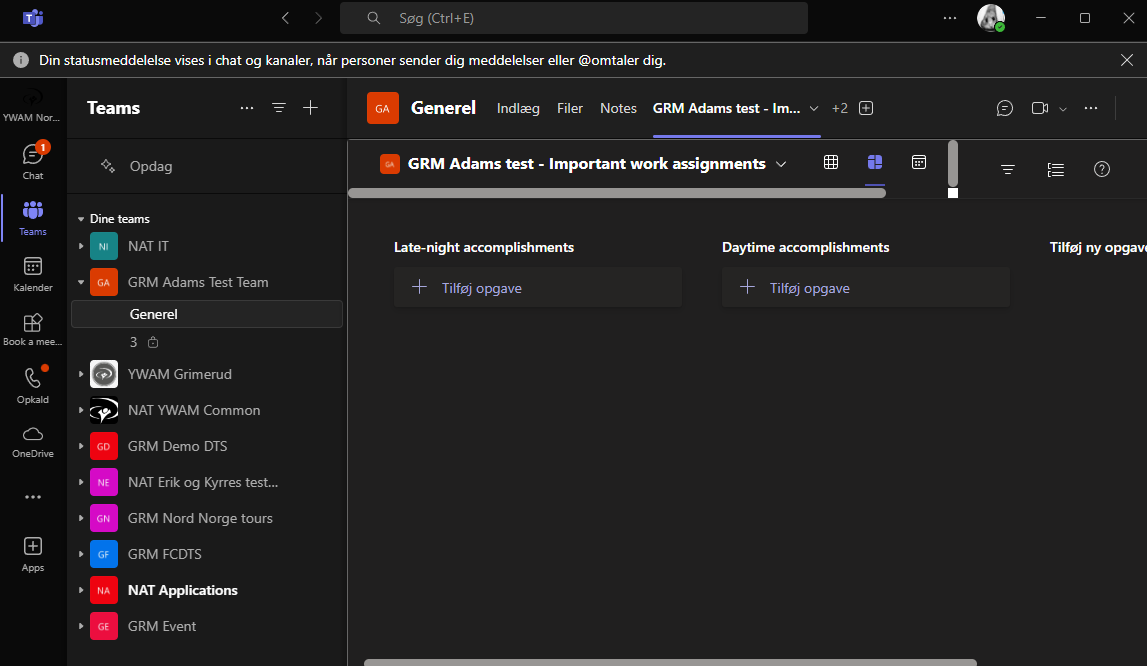Expand the YWAM Grimerud team
The height and width of the screenshot is (666, 1147).
click(81, 374)
